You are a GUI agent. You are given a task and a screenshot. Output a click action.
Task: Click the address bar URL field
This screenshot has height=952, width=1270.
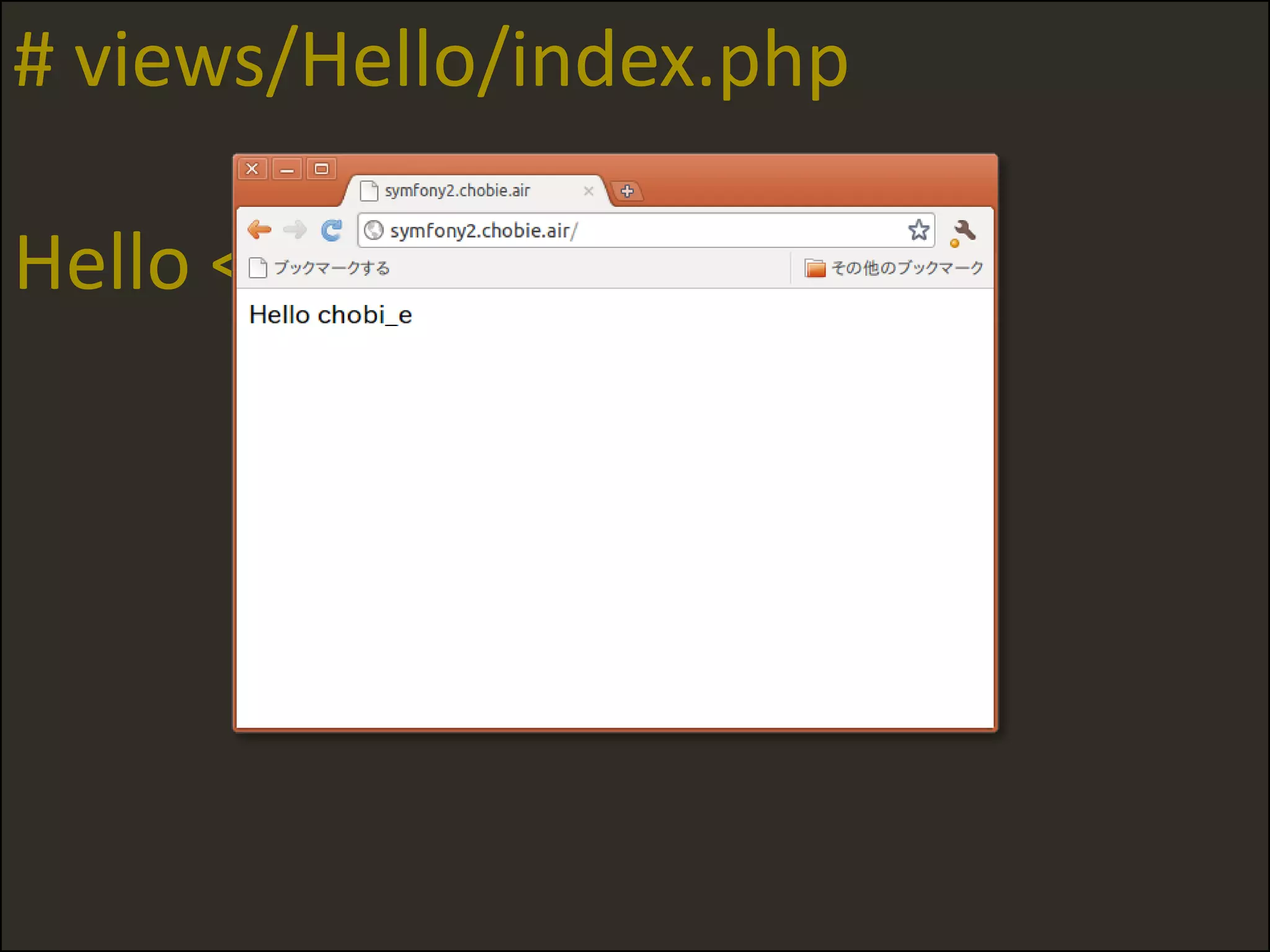pos(646,231)
